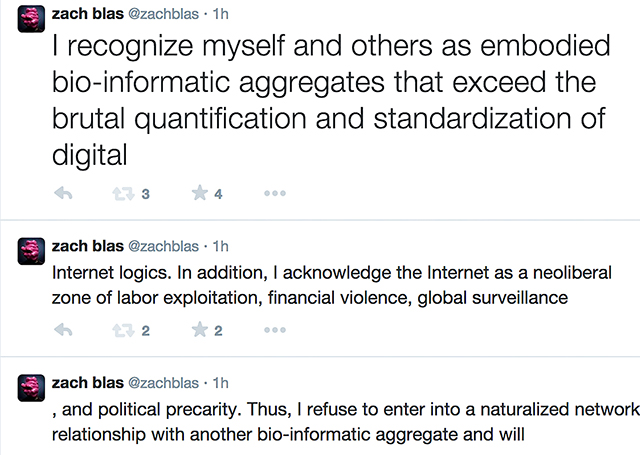Reply to the first tweet about bio-informatic aggregates
640x455 pixels.
pos(63,194)
